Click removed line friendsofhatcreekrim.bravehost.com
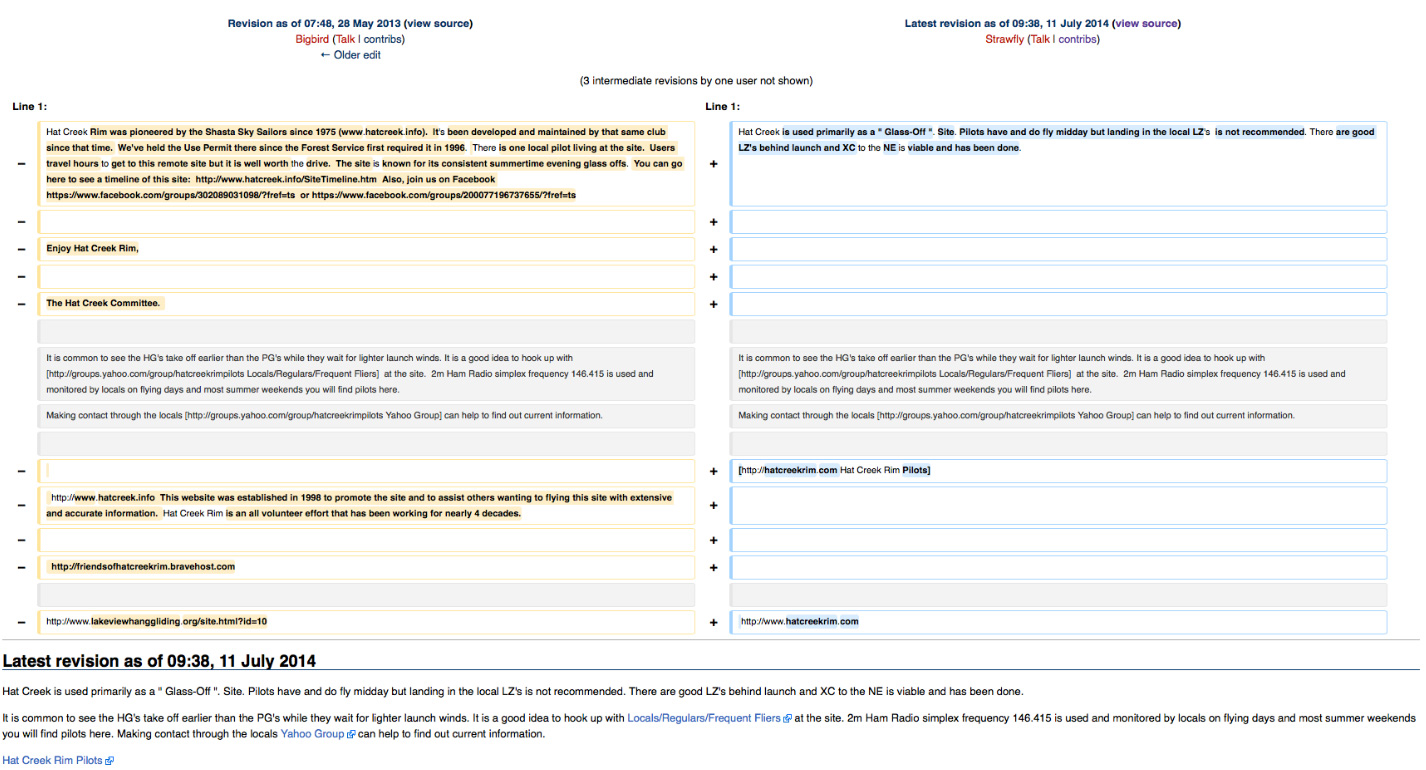The image size is (1426, 770). point(366,567)
